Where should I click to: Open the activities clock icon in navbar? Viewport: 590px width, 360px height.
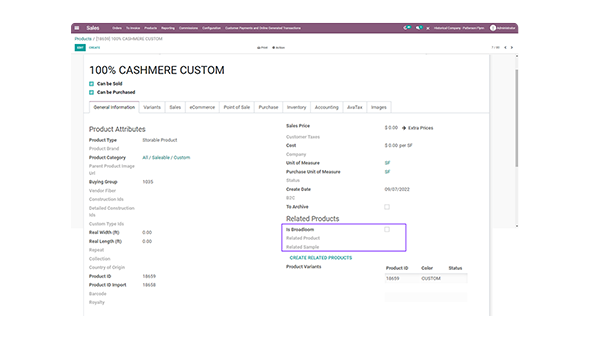tap(407, 28)
